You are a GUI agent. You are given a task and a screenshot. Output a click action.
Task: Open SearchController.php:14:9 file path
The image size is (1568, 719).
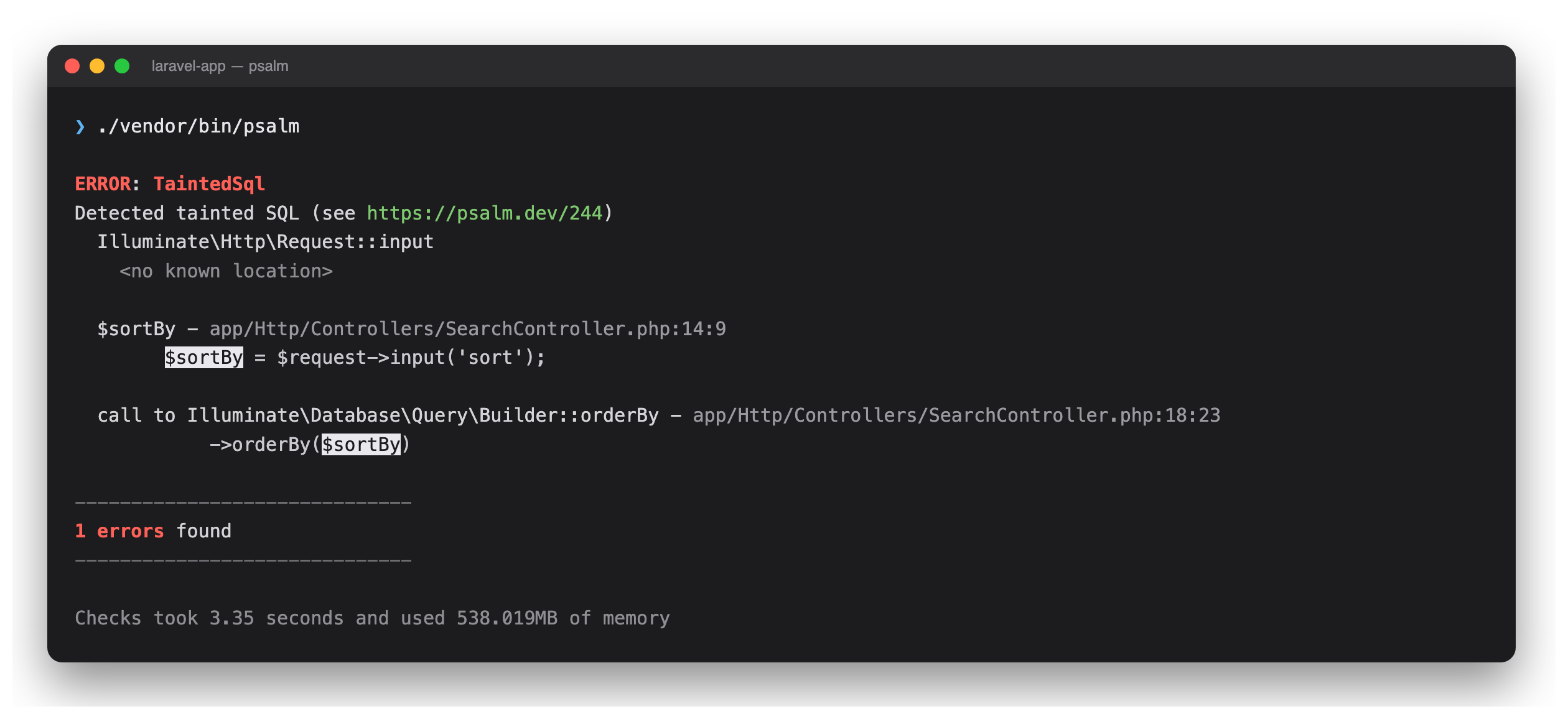468,329
